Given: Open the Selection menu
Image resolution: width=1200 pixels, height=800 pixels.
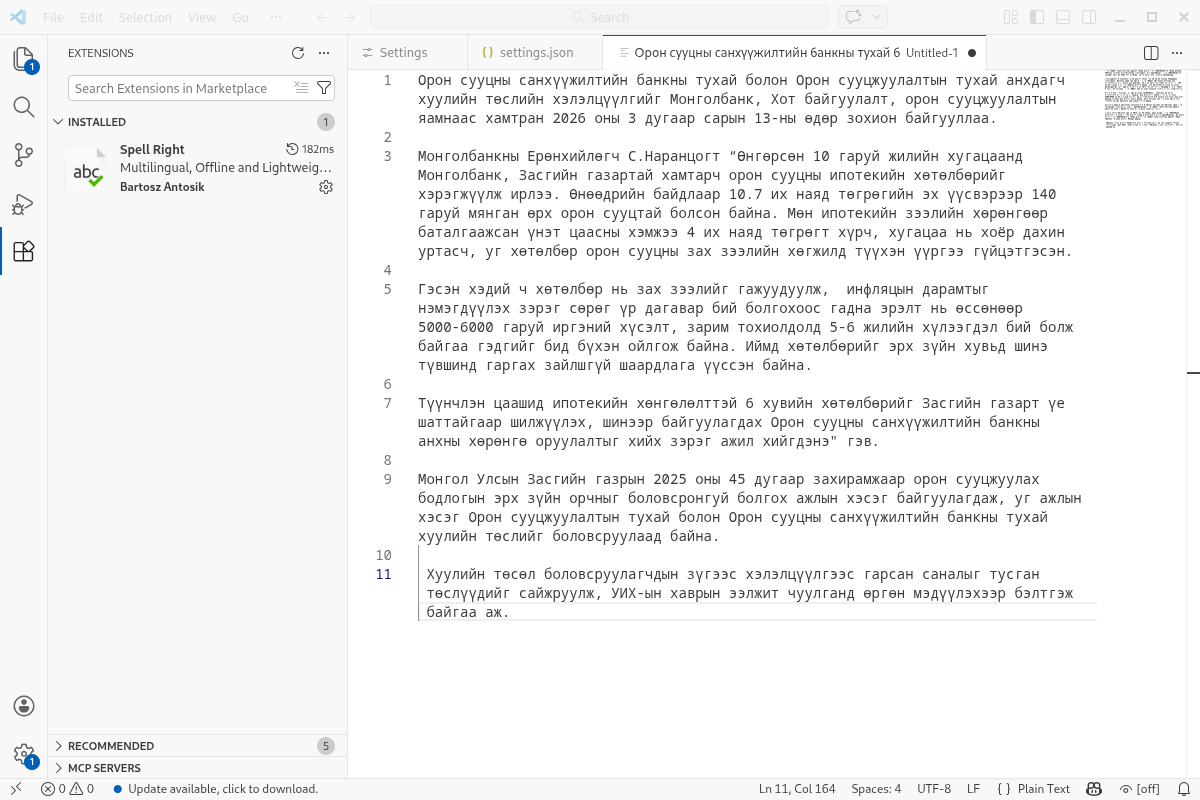Looking at the screenshot, I should click(x=145, y=17).
